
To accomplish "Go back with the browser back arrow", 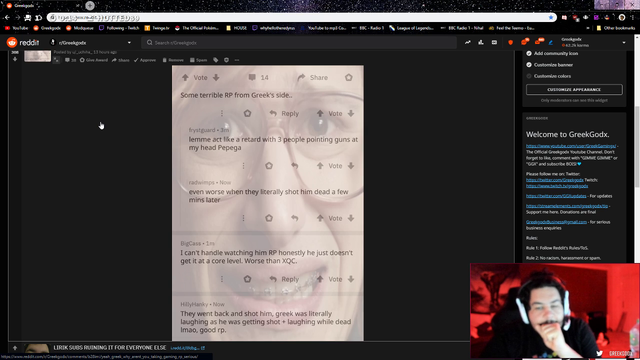I will click(x=7, y=18).
